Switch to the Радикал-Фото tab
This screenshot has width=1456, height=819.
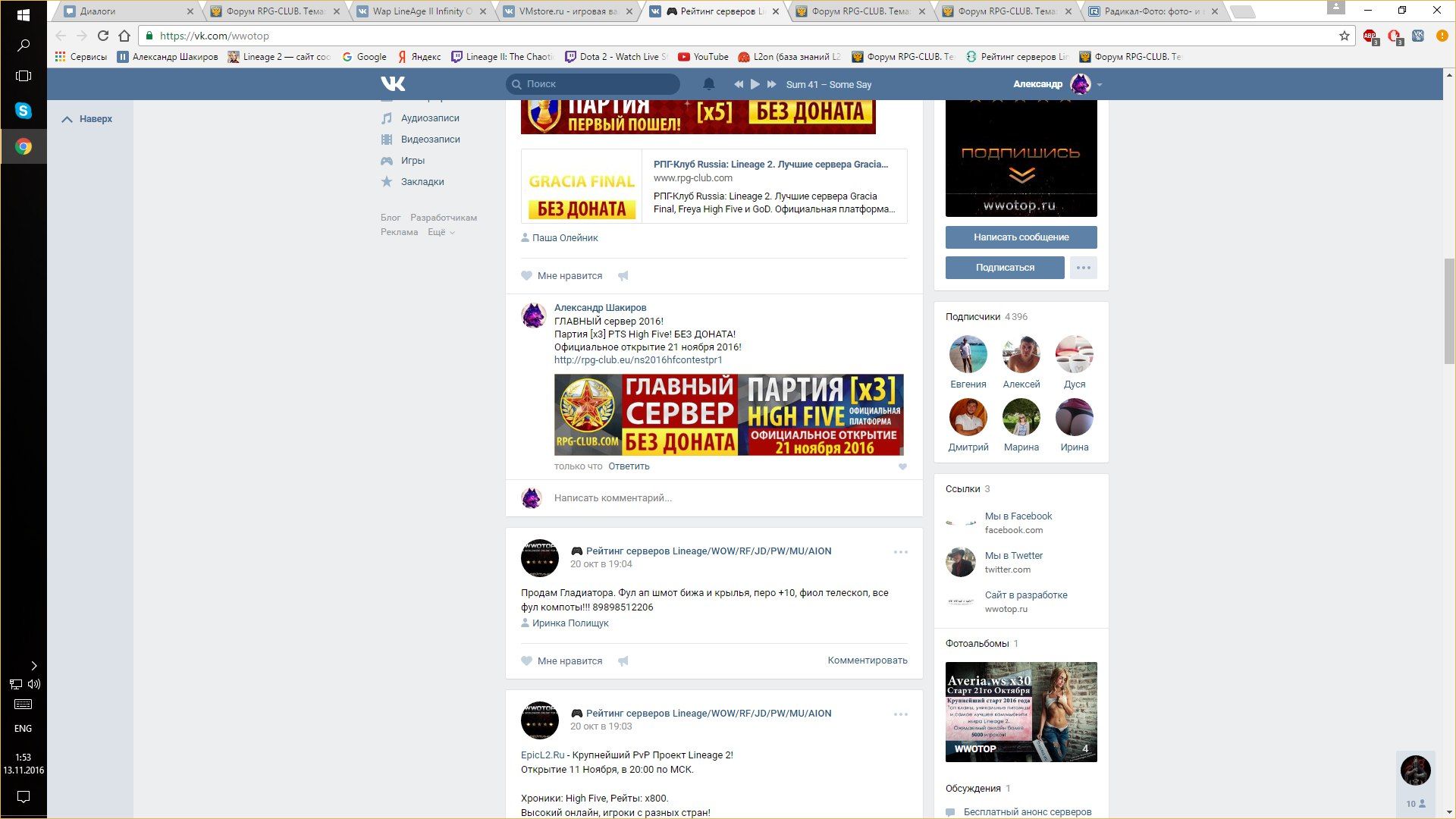1153,11
